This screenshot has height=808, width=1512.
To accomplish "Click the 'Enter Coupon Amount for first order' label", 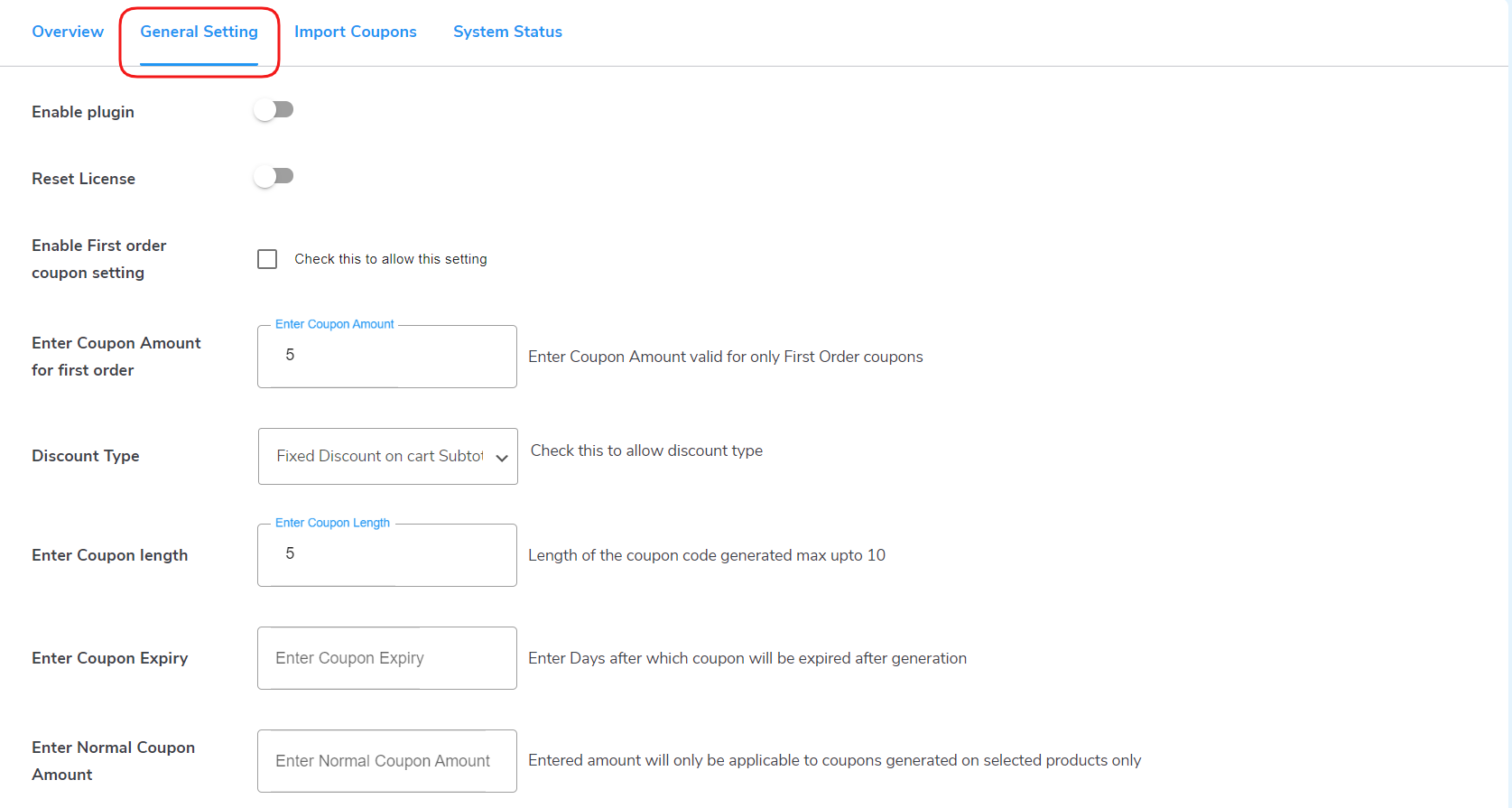I will (116, 357).
